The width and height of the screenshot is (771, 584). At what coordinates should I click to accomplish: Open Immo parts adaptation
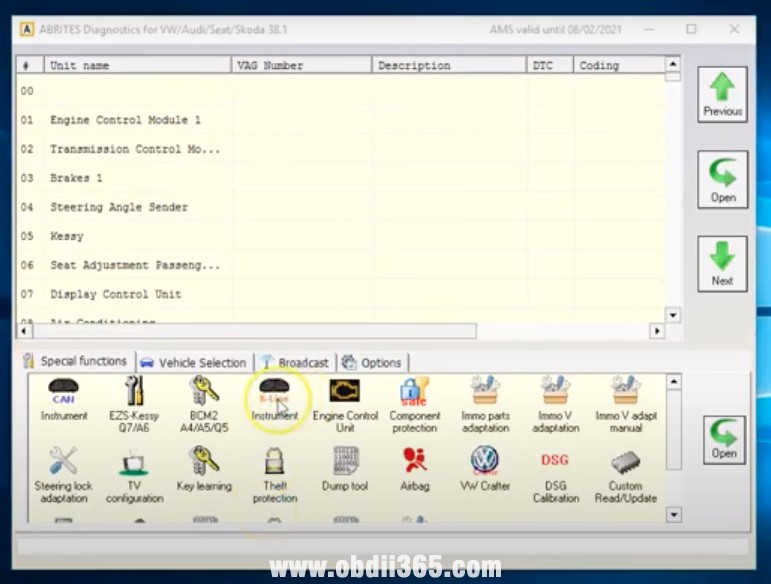pyautogui.click(x=485, y=405)
